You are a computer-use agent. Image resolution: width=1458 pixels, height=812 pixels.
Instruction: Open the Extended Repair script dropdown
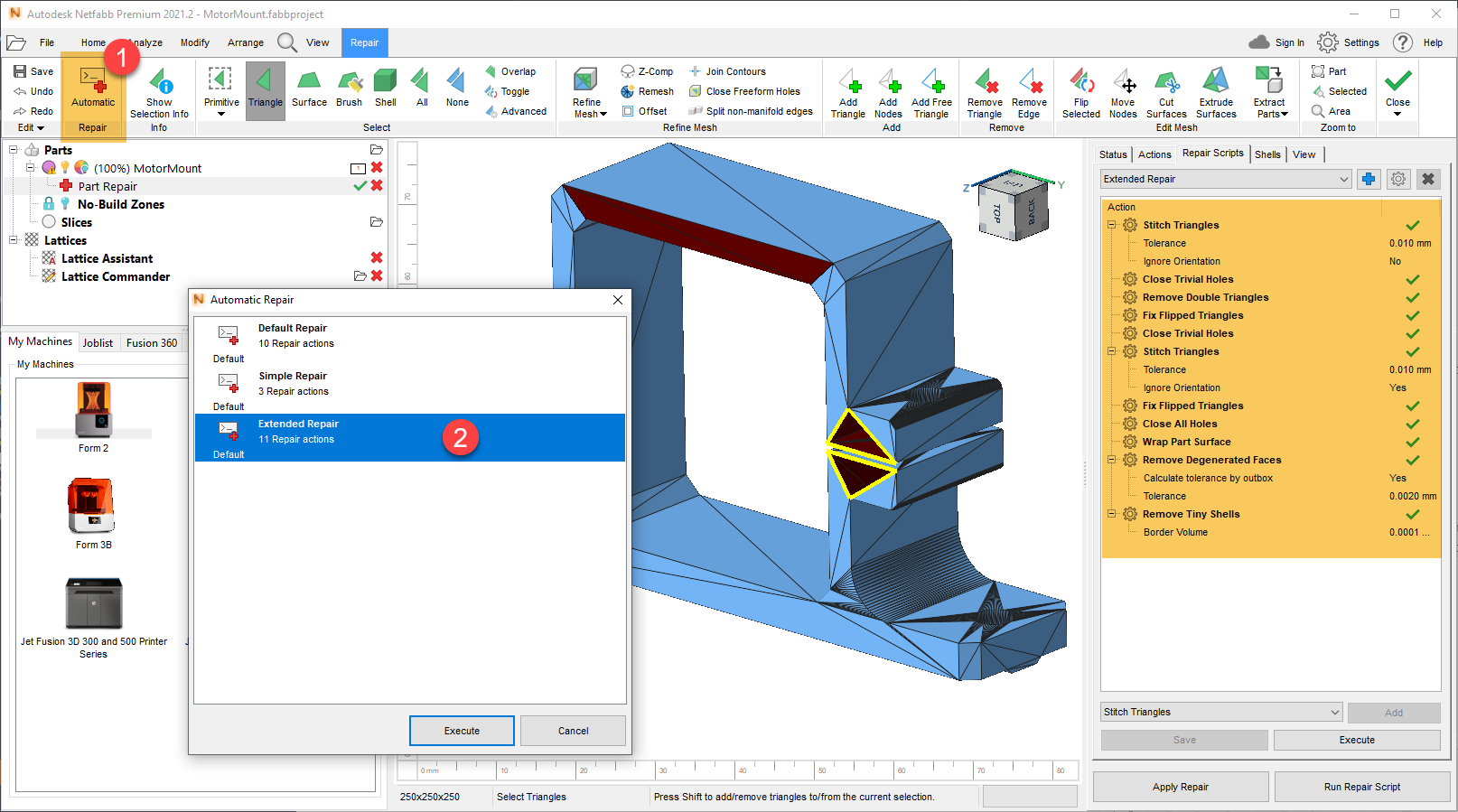(x=1226, y=179)
